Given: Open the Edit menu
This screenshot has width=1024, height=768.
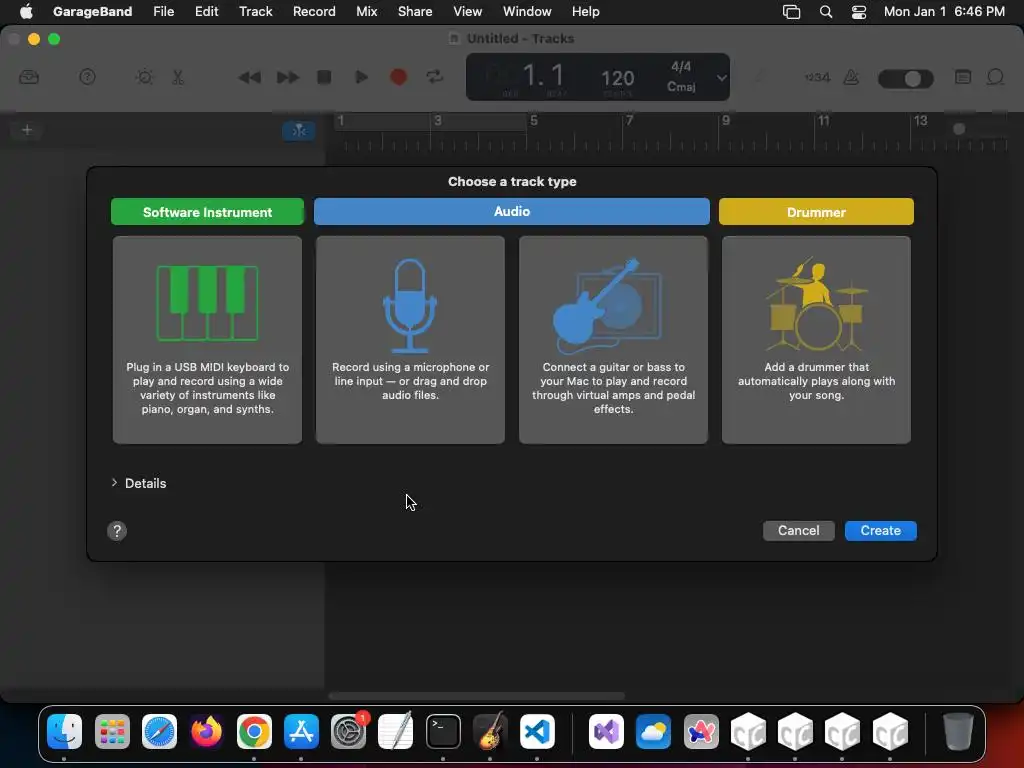Looking at the screenshot, I should click(x=206, y=11).
